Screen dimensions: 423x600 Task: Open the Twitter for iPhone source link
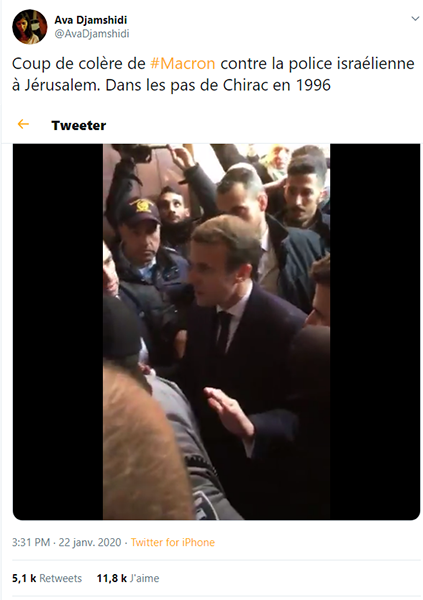pyautogui.click(x=173, y=542)
